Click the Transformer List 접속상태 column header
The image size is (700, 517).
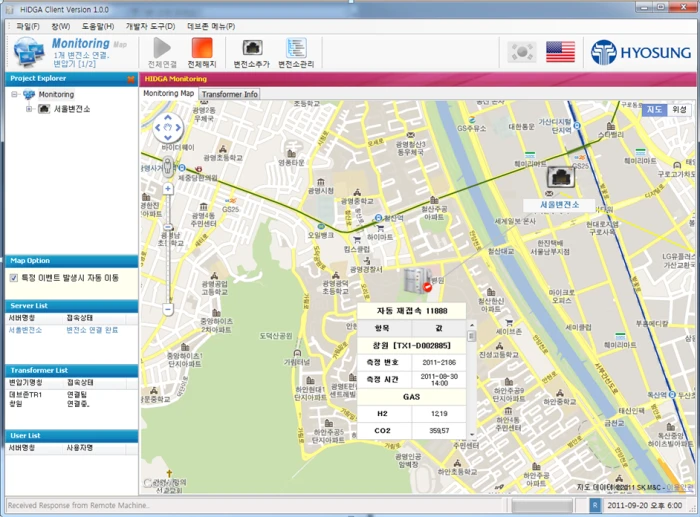pos(96,383)
